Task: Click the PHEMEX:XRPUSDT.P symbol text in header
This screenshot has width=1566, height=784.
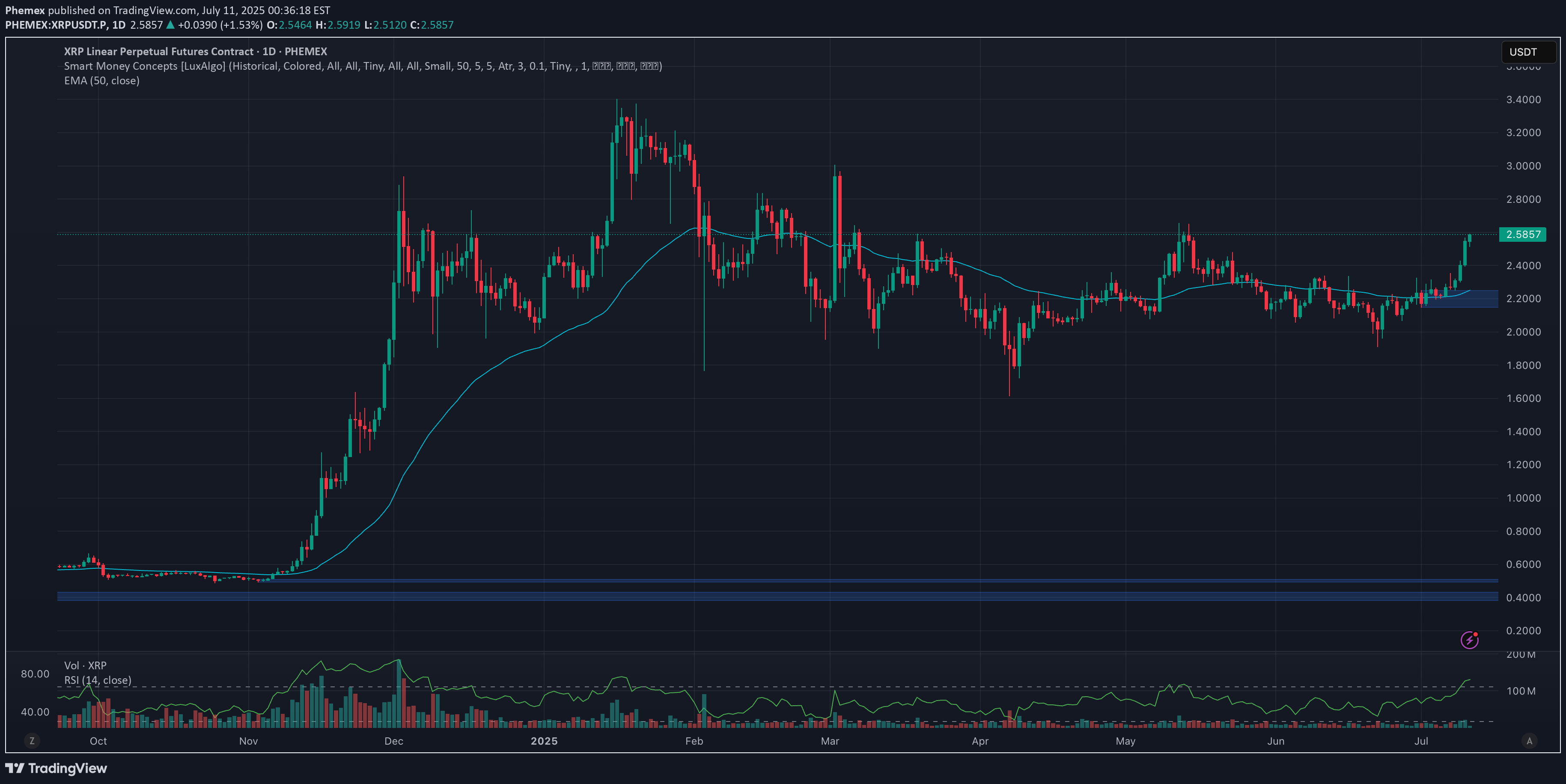Action: 56,25
